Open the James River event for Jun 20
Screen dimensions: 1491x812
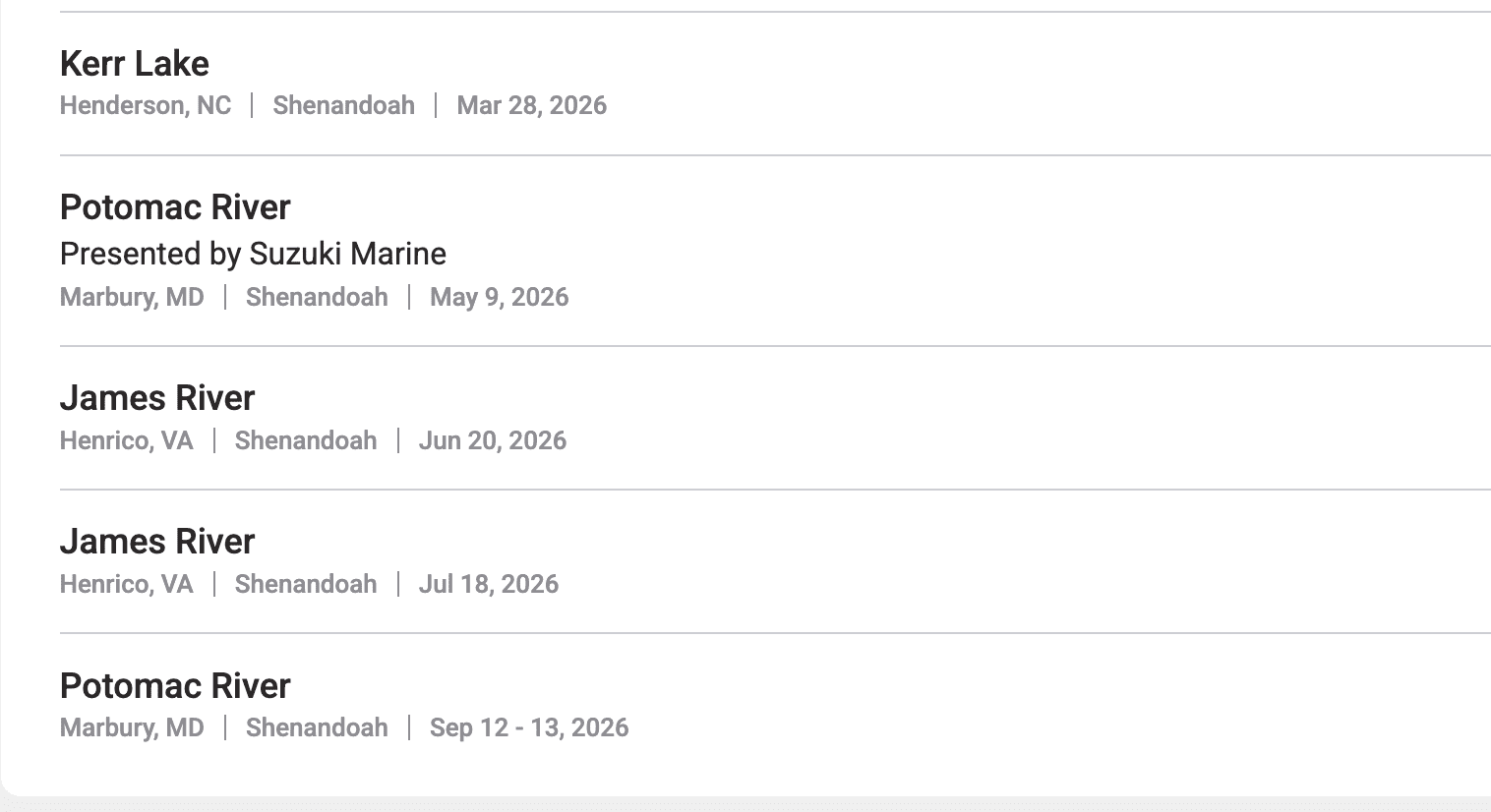coord(156,398)
